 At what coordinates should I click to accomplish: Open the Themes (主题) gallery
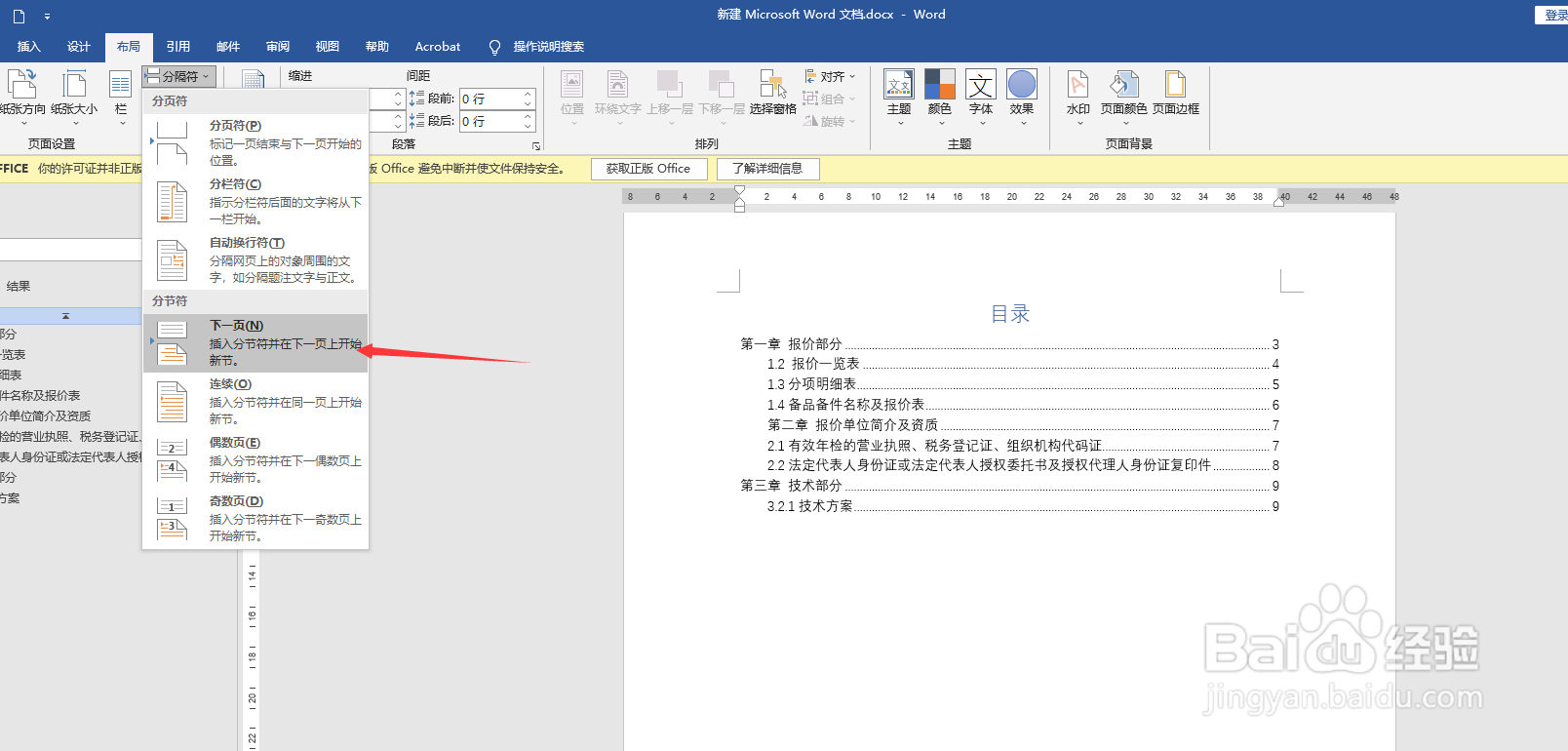[x=899, y=97]
